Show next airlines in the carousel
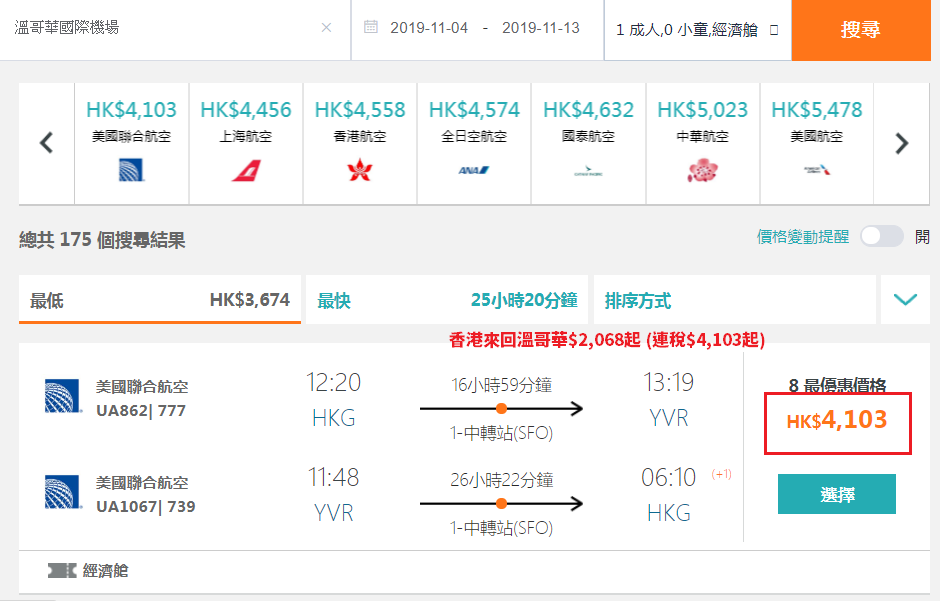Screen dimensions: 940x601 pyautogui.click(x=902, y=143)
